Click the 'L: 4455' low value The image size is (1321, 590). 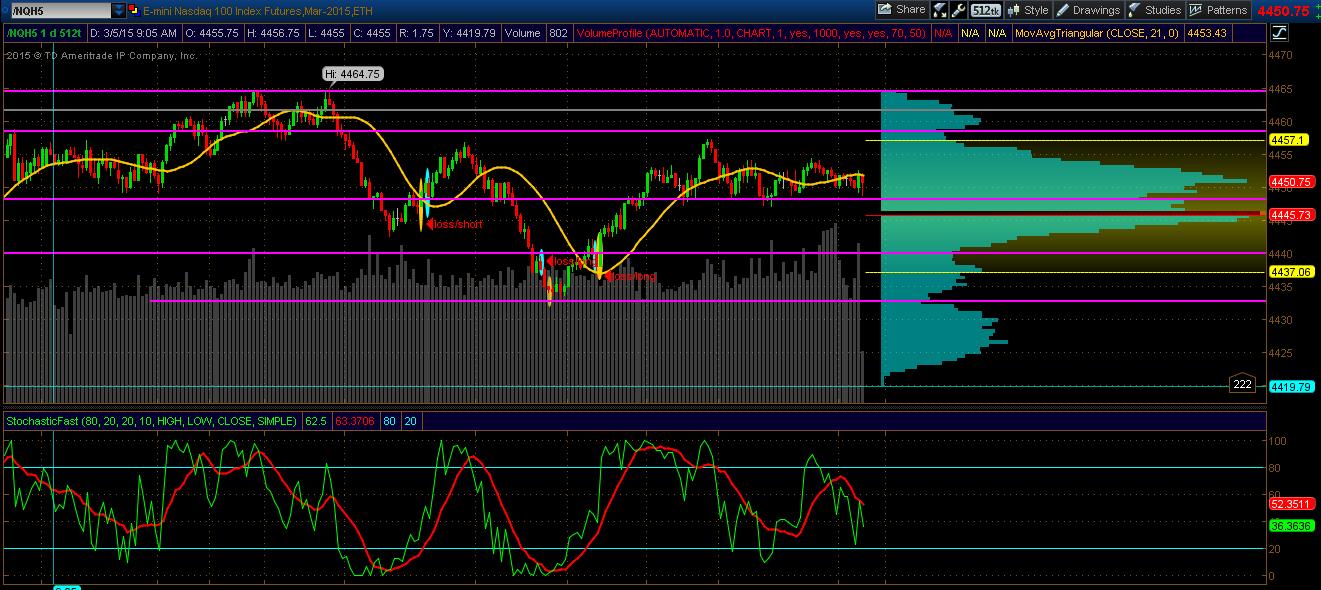[326, 33]
